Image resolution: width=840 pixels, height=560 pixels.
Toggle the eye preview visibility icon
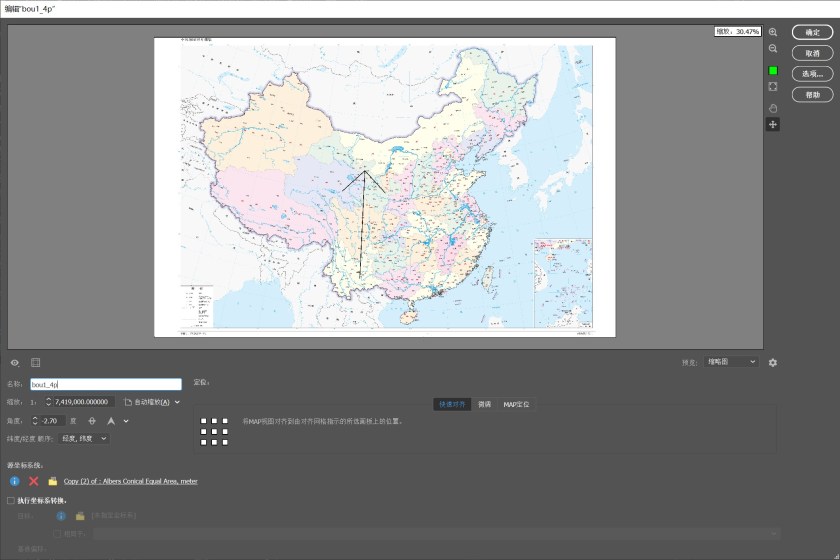pyautogui.click(x=15, y=362)
